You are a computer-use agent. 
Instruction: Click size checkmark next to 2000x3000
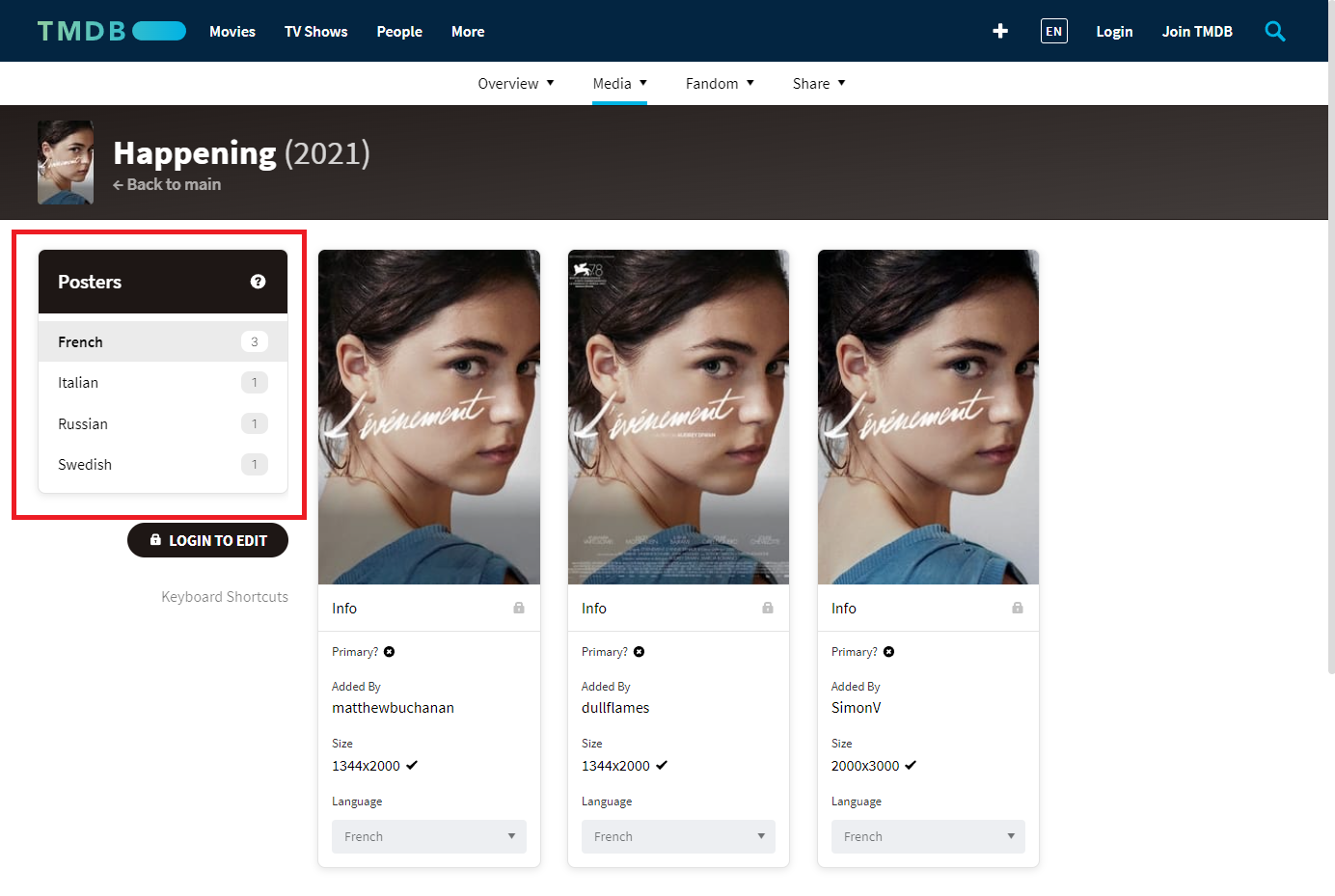[911, 765]
